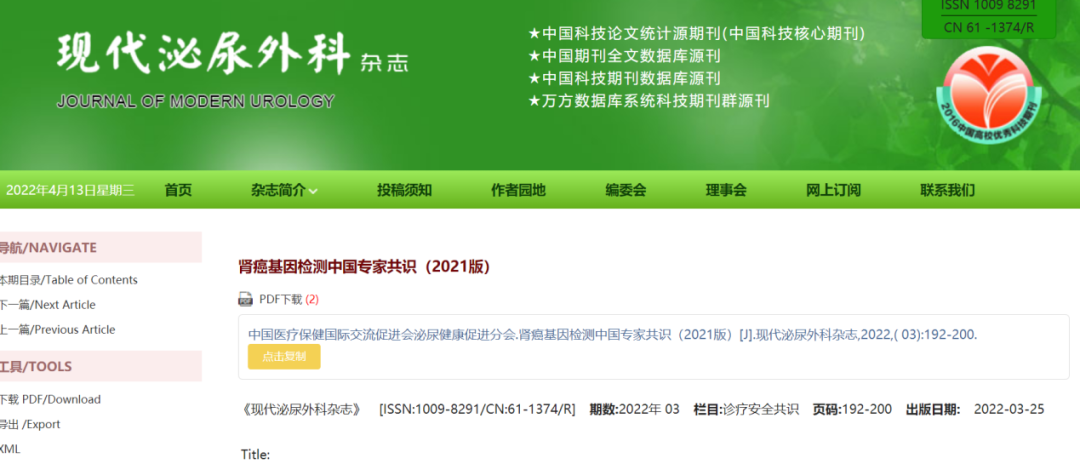Click 下载 PDF/Download in Tools sidebar
Screen dimensions: 1080x464
point(50,399)
